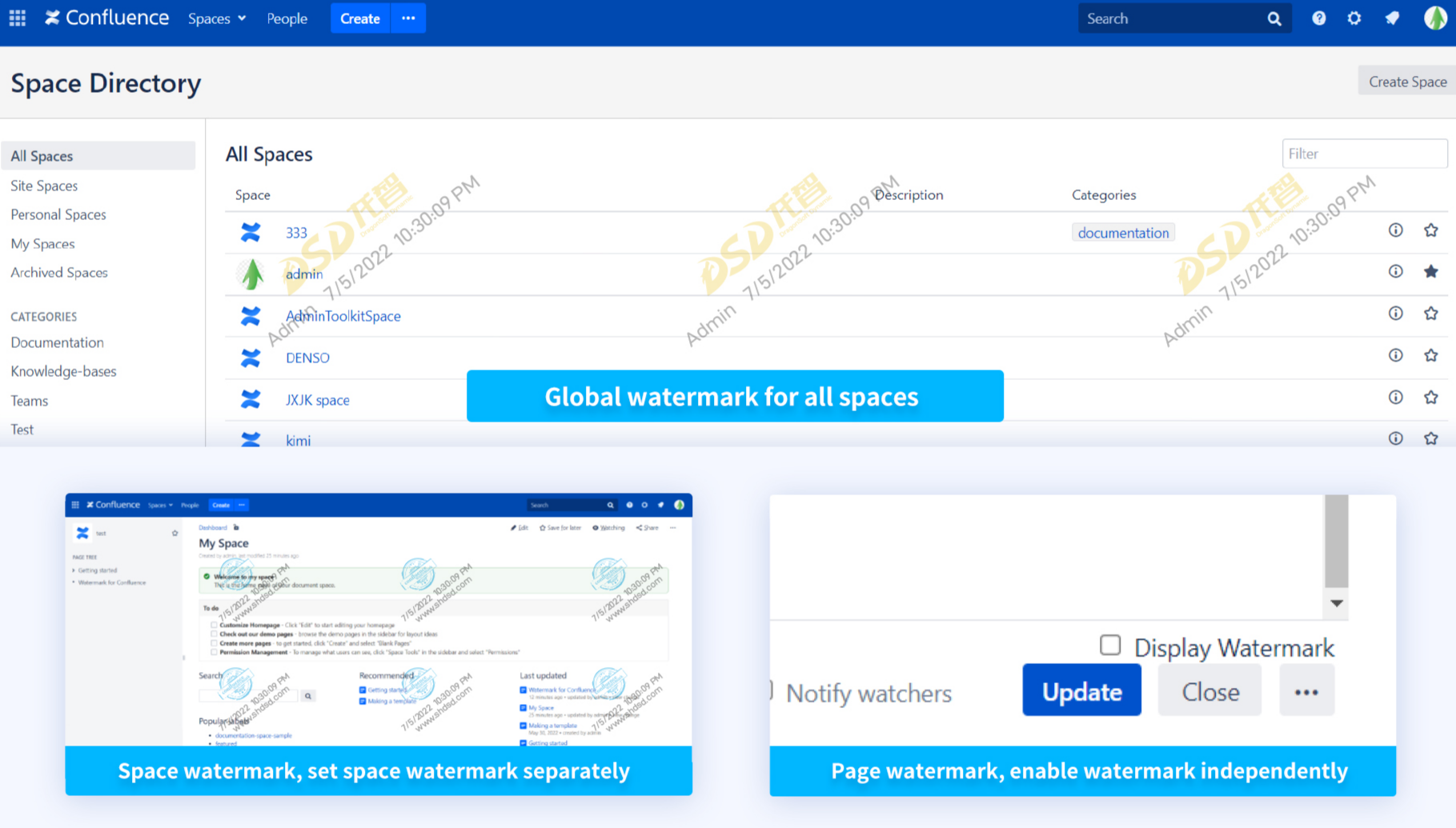This screenshot has height=828, width=1456.
Task: Open the notifications icon in the header
Action: (x=1393, y=18)
